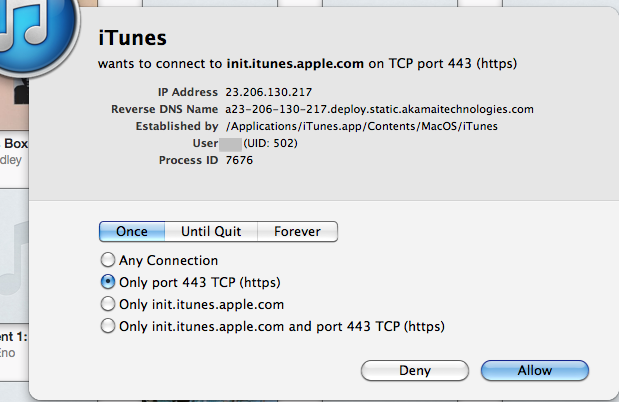Click the Process ID value 7676
Image resolution: width=619 pixels, height=402 pixels.
(239, 160)
